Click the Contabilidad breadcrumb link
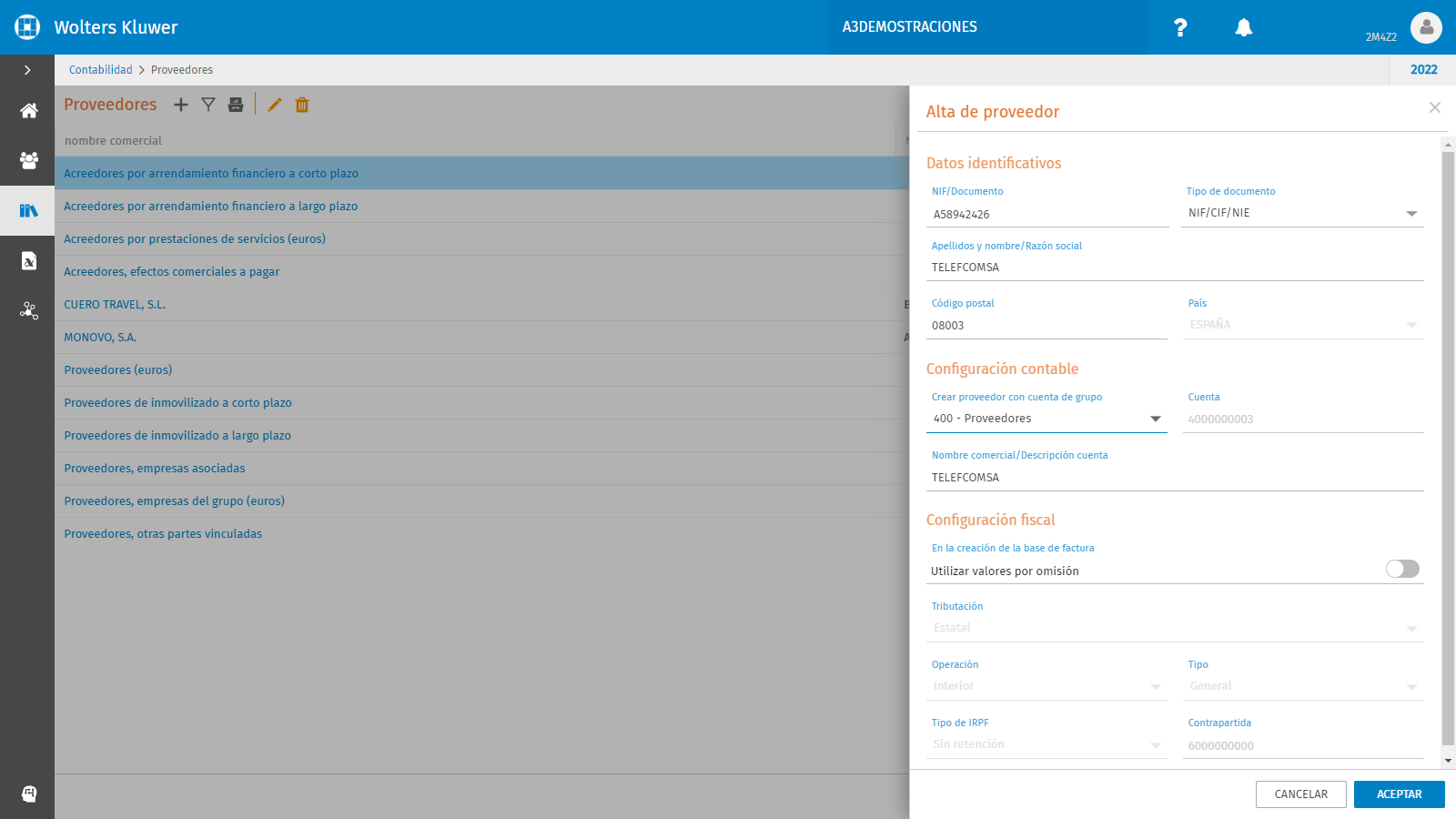The image size is (1456, 819). tap(101, 70)
